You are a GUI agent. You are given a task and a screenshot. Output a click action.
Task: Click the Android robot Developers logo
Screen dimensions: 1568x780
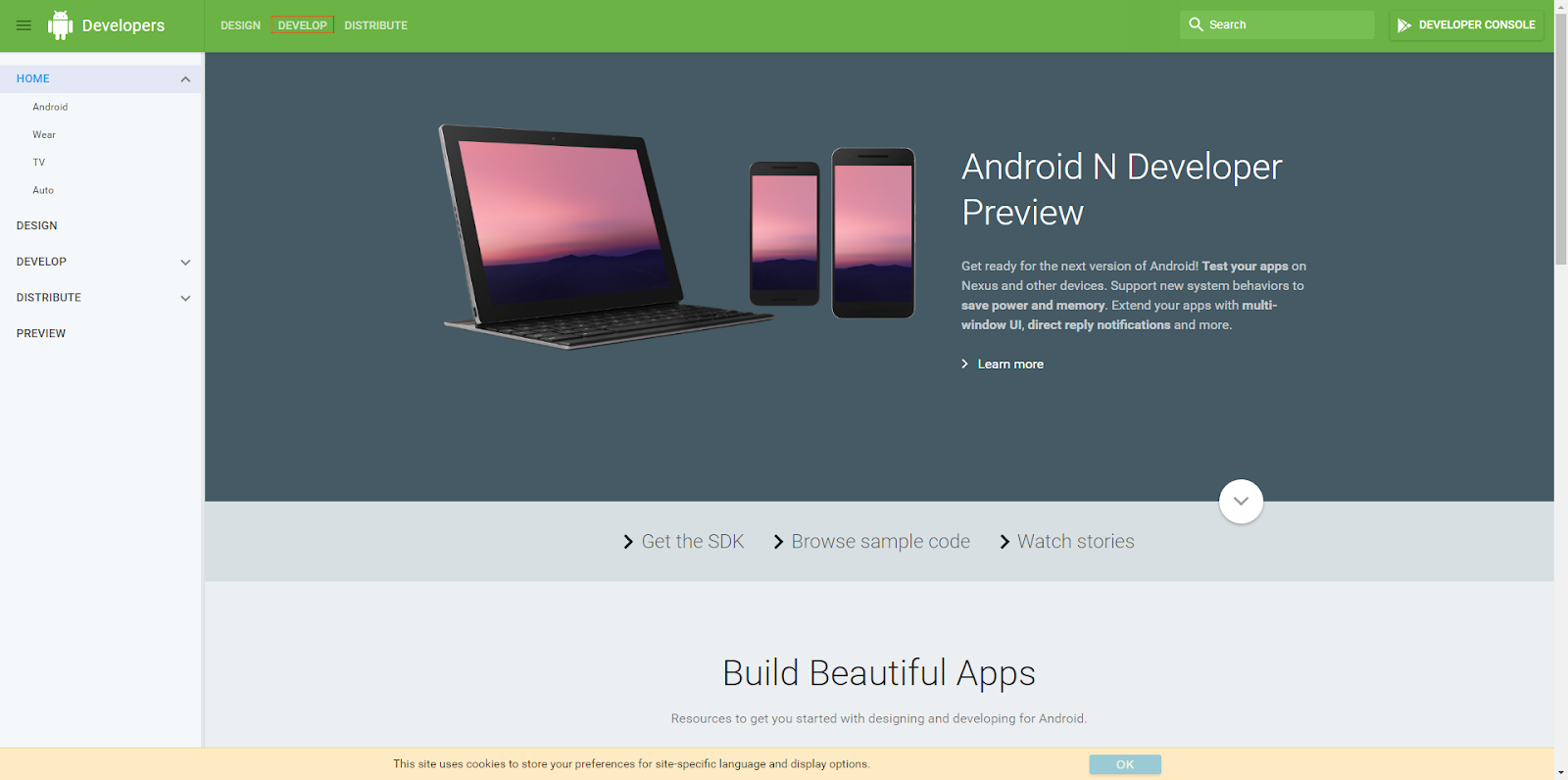(61, 25)
